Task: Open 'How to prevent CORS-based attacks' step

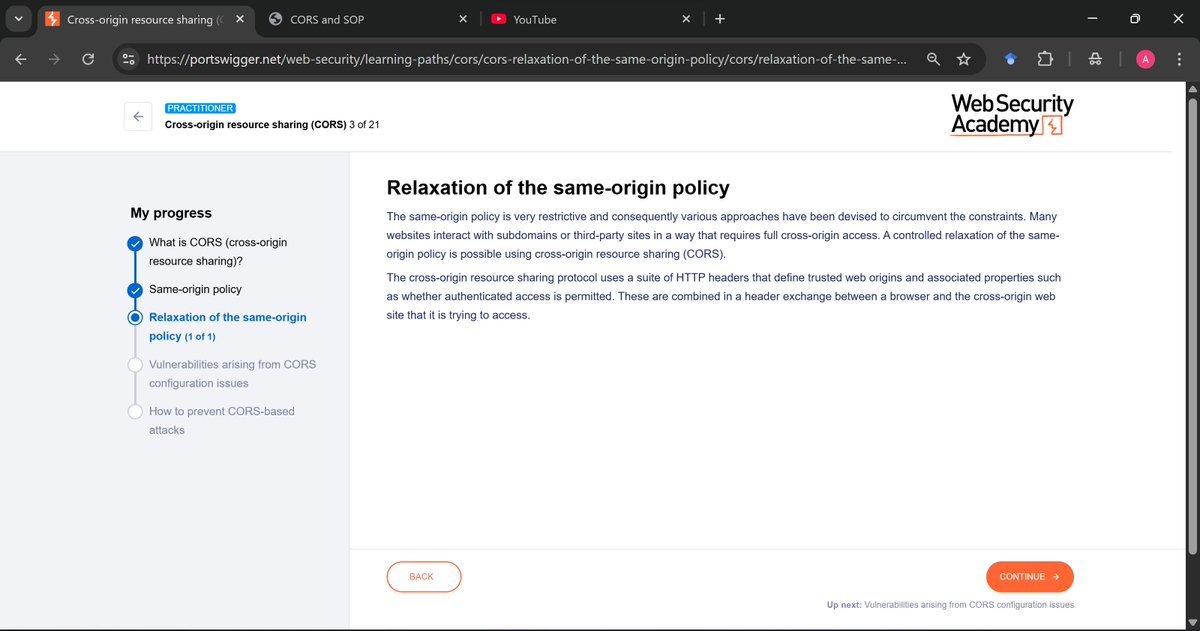Action: point(222,420)
